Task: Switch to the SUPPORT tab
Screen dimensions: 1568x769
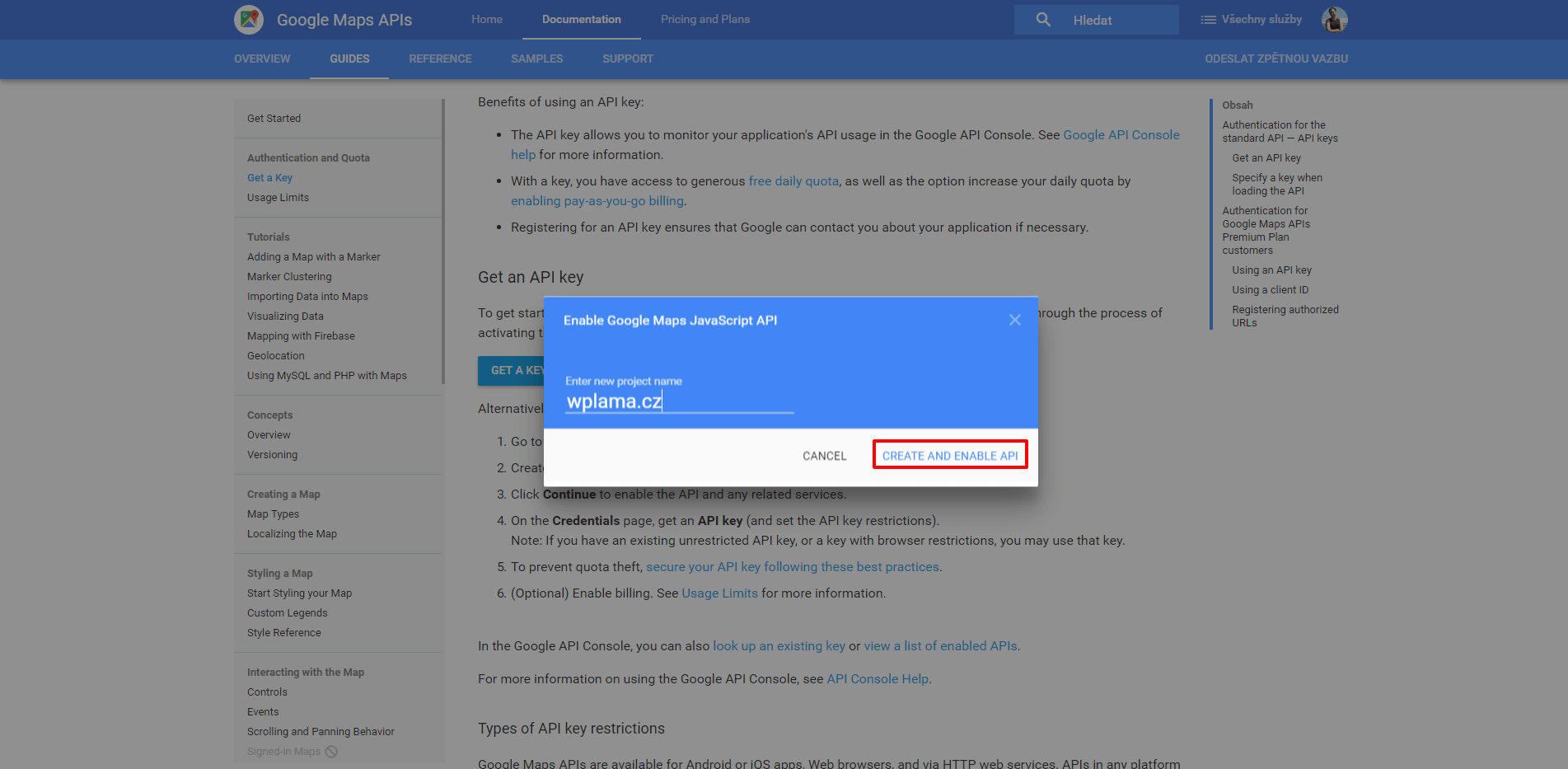Action: pyautogui.click(x=628, y=59)
